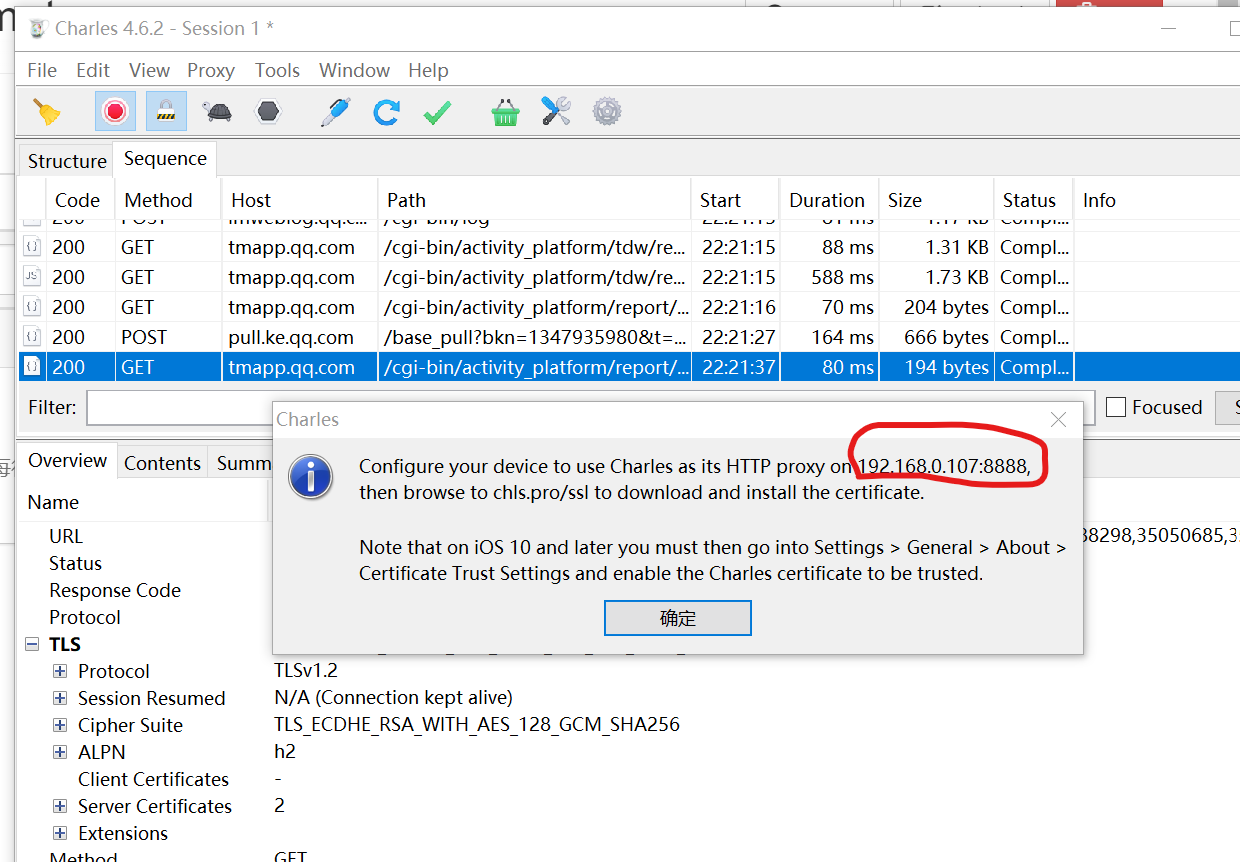Open the View menu
The width and height of the screenshot is (1240, 862).
(149, 70)
